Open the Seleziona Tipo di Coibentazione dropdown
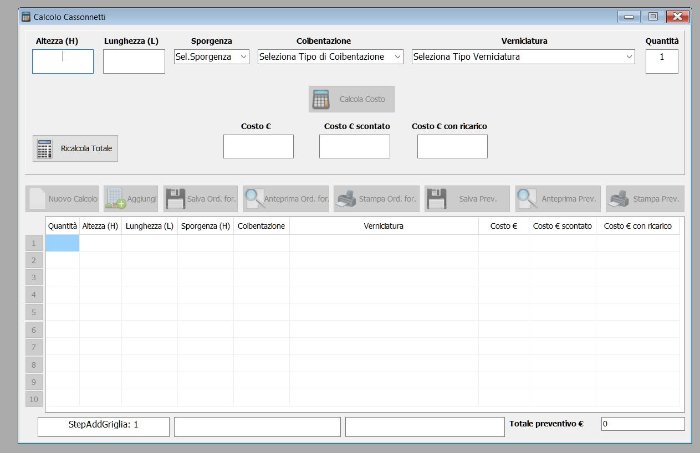 [x=397, y=57]
